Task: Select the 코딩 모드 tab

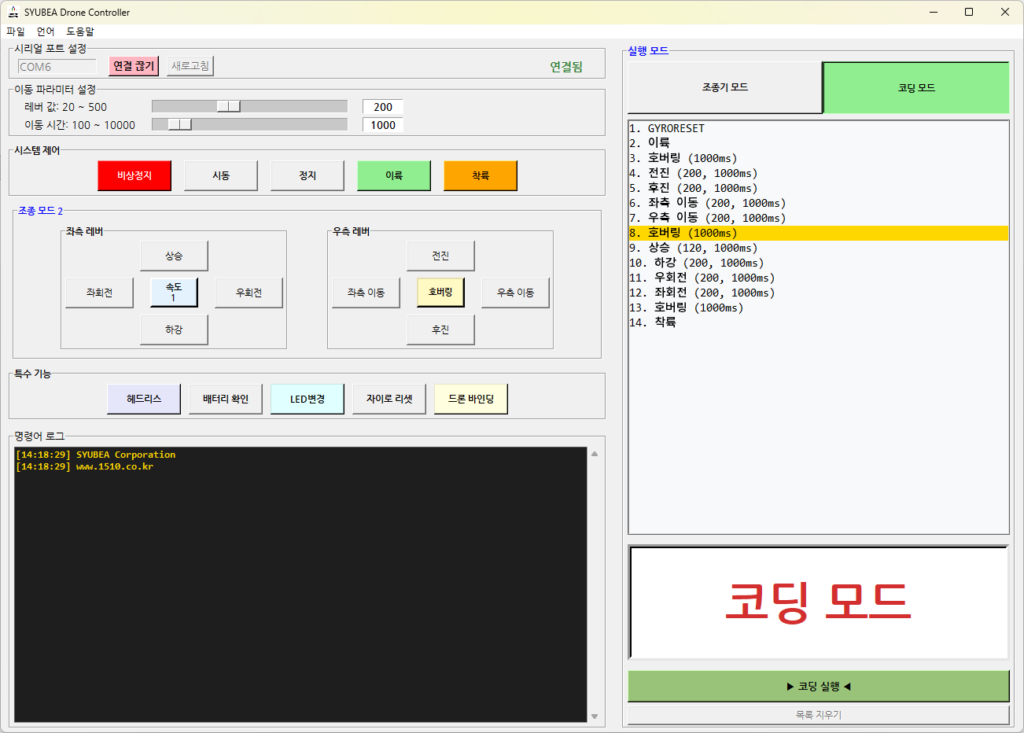Action: tap(916, 88)
